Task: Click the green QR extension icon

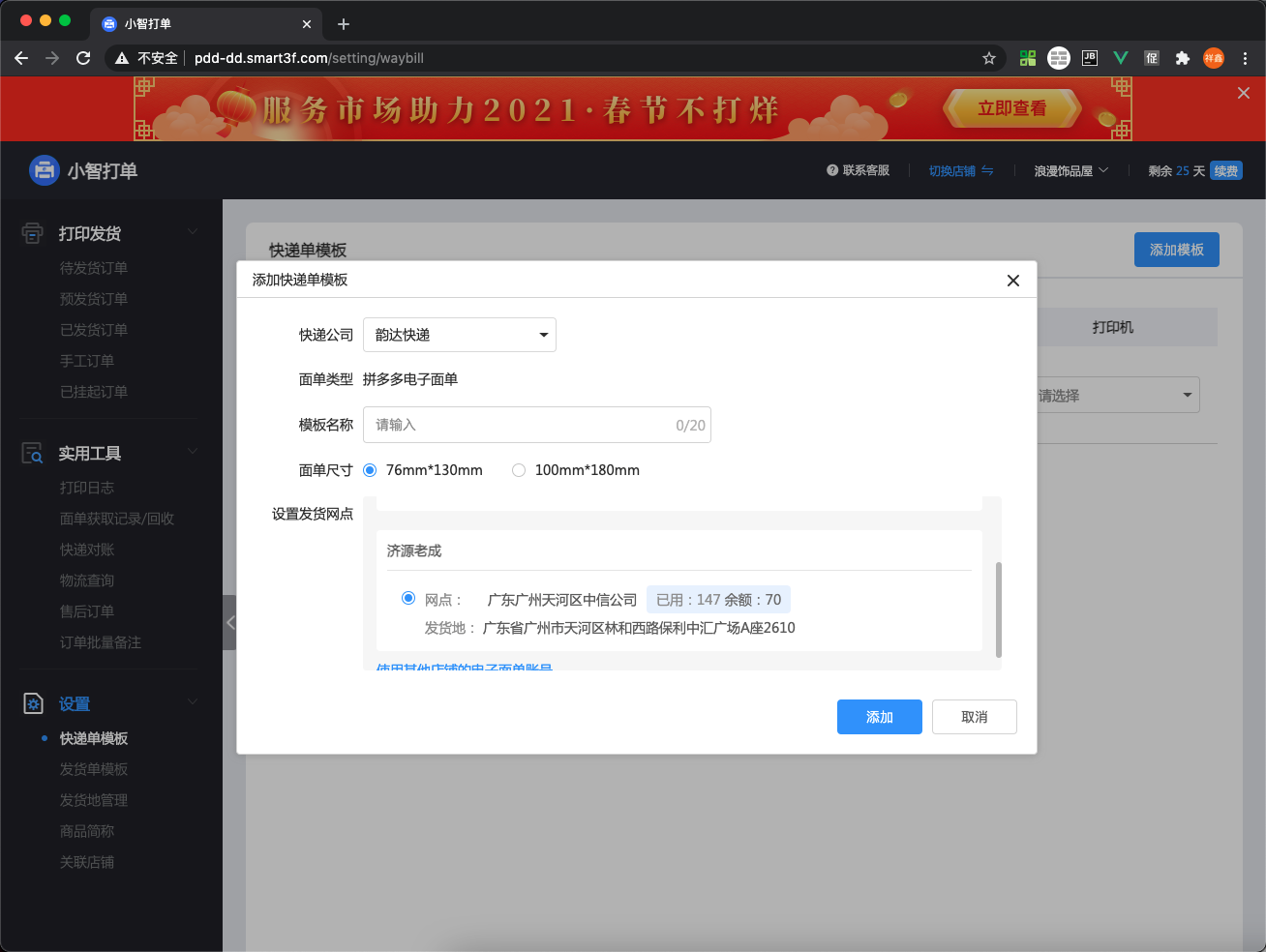Action: (x=1028, y=58)
